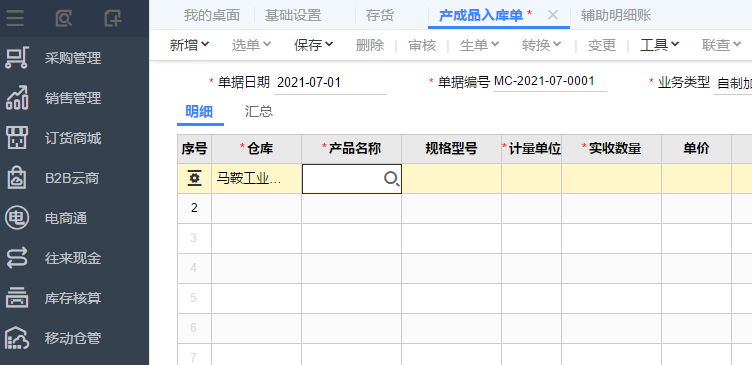
Task: Select row number 6
Action: click(194, 328)
